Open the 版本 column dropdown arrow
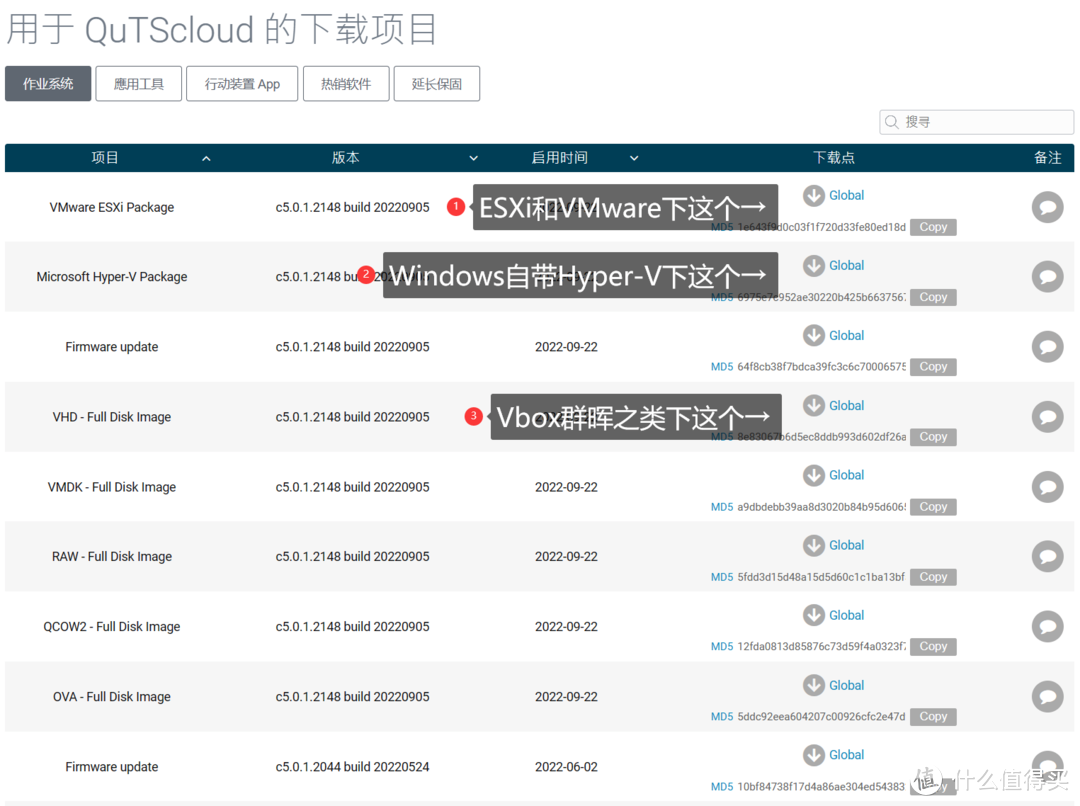This screenshot has width=1080, height=806. pos(473,158)
